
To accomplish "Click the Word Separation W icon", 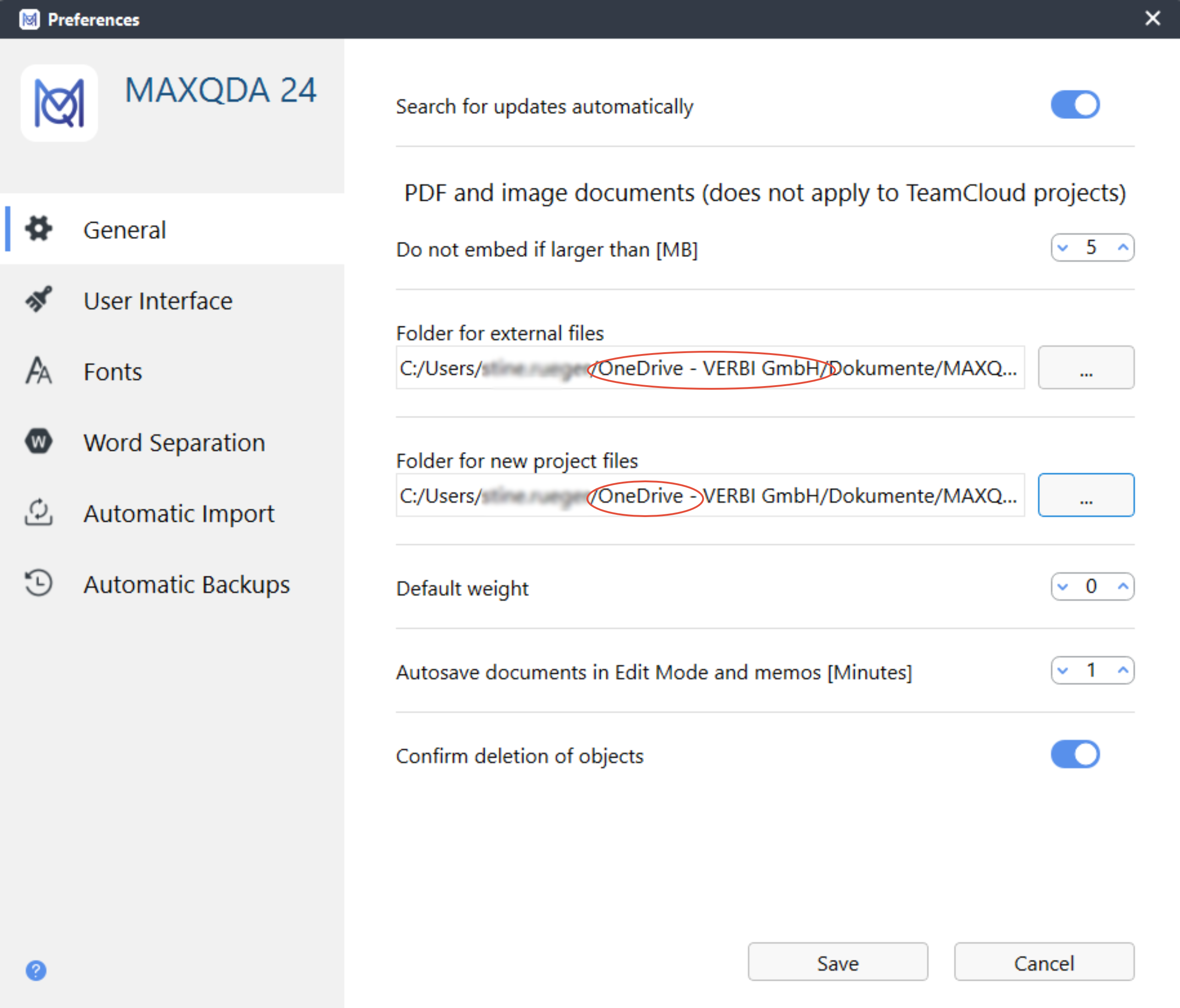I will point(39,441).
